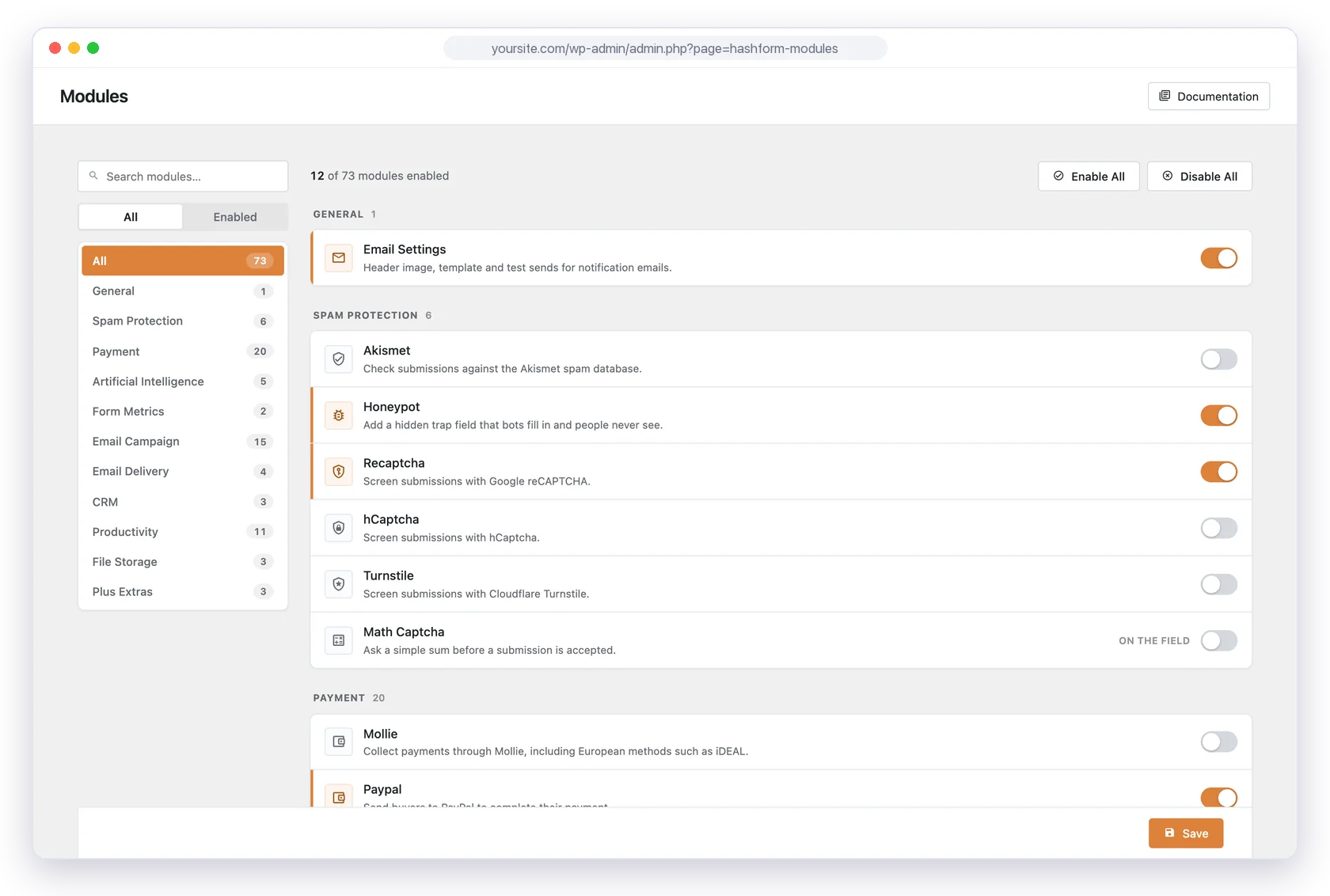
Task: Turn off the Honeypot toggle
Action: pos(1218,416)
